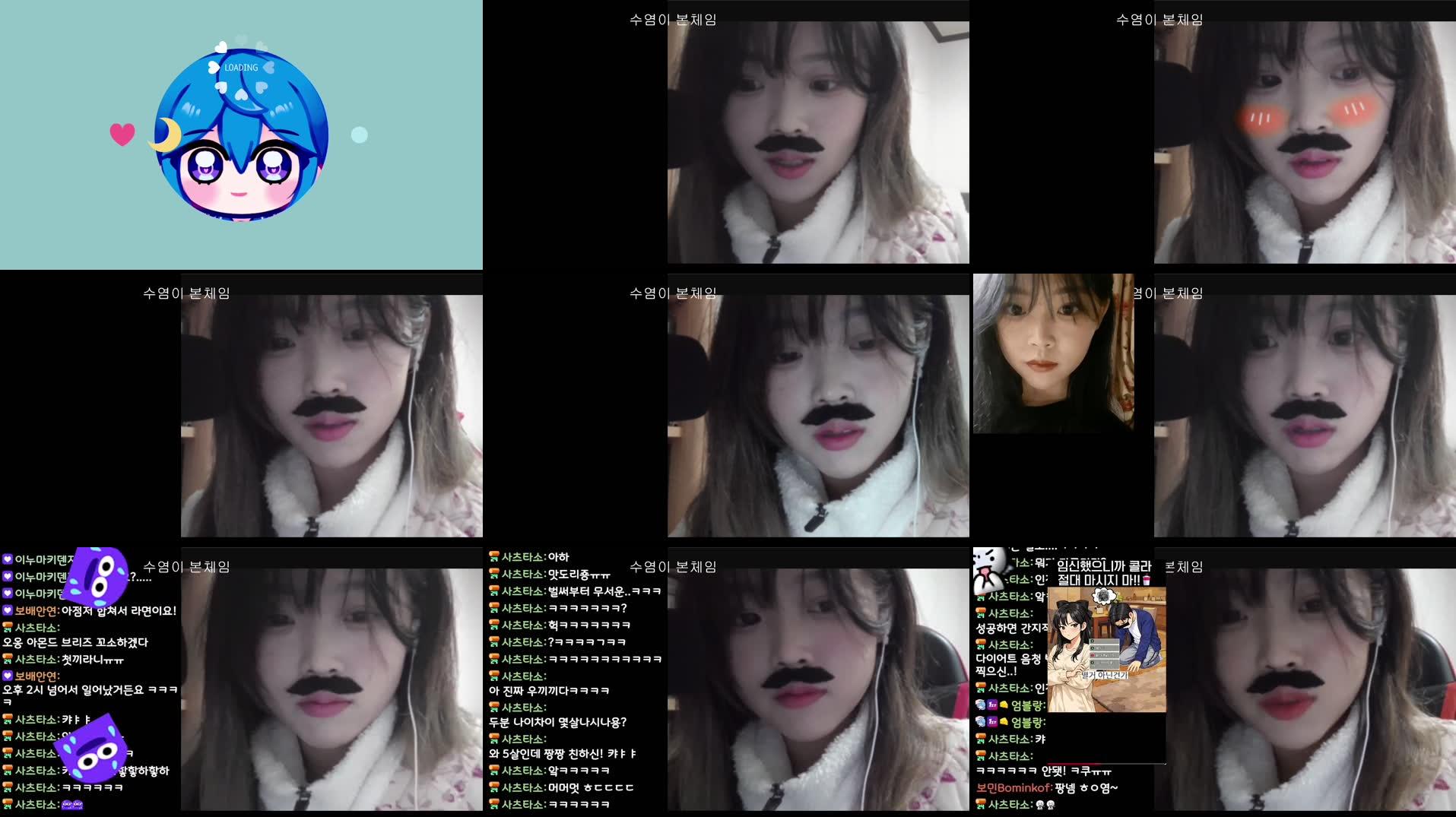Click the purple 1st badge beside 엄블랑
The width and height of the screenshot is (1456, 817).
point(992,705)
